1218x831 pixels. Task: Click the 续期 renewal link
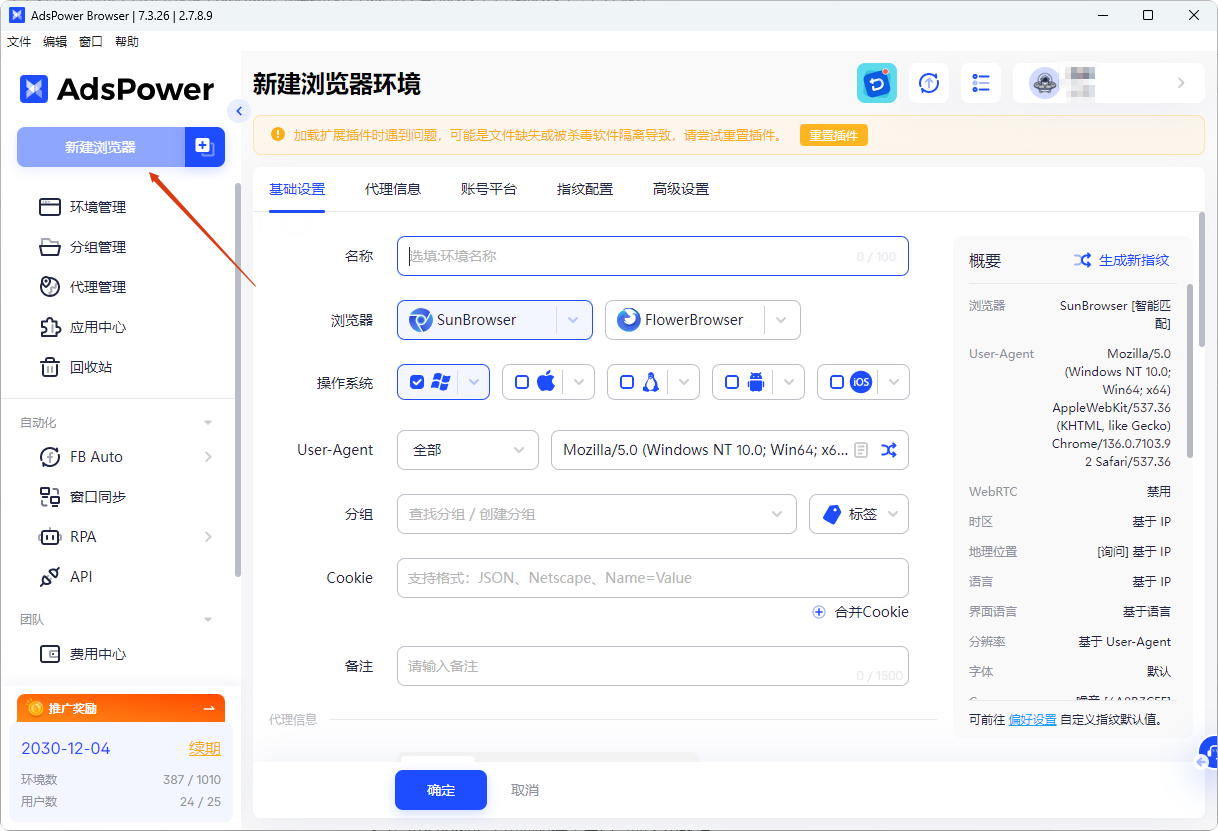coord(205,748)
